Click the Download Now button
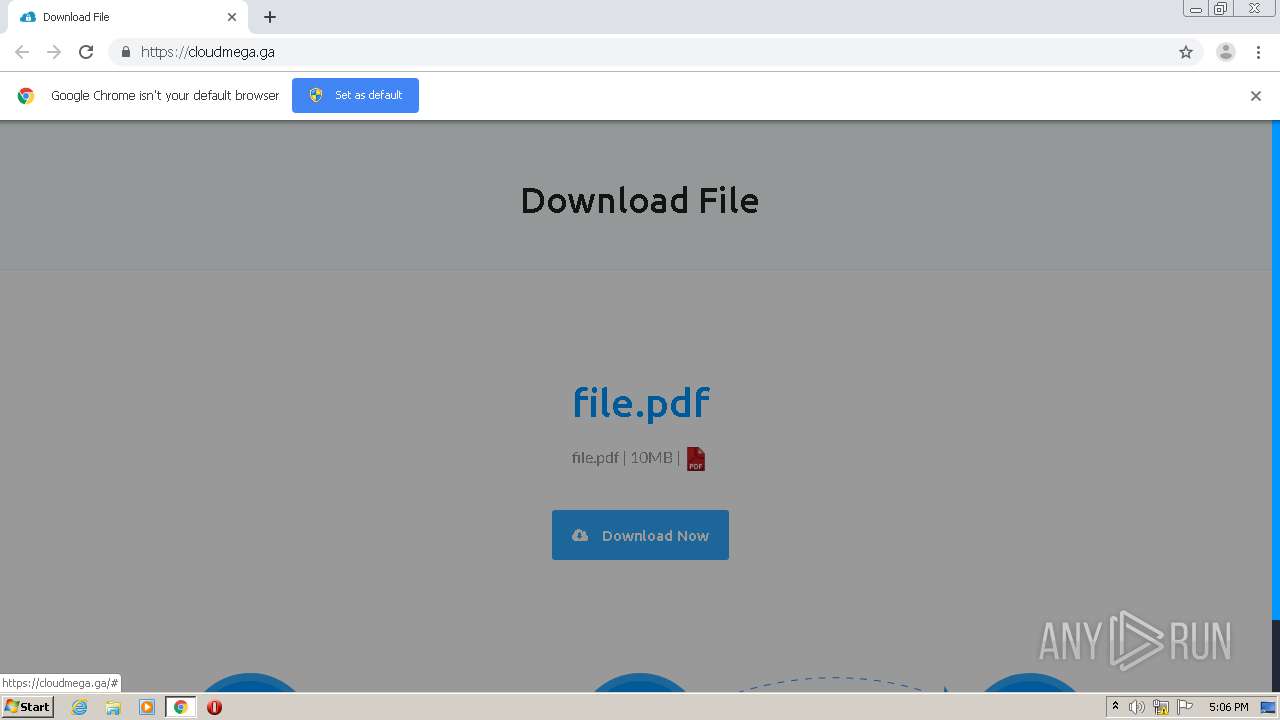This screenshot has width=1280, height=720. pos(640,535)
